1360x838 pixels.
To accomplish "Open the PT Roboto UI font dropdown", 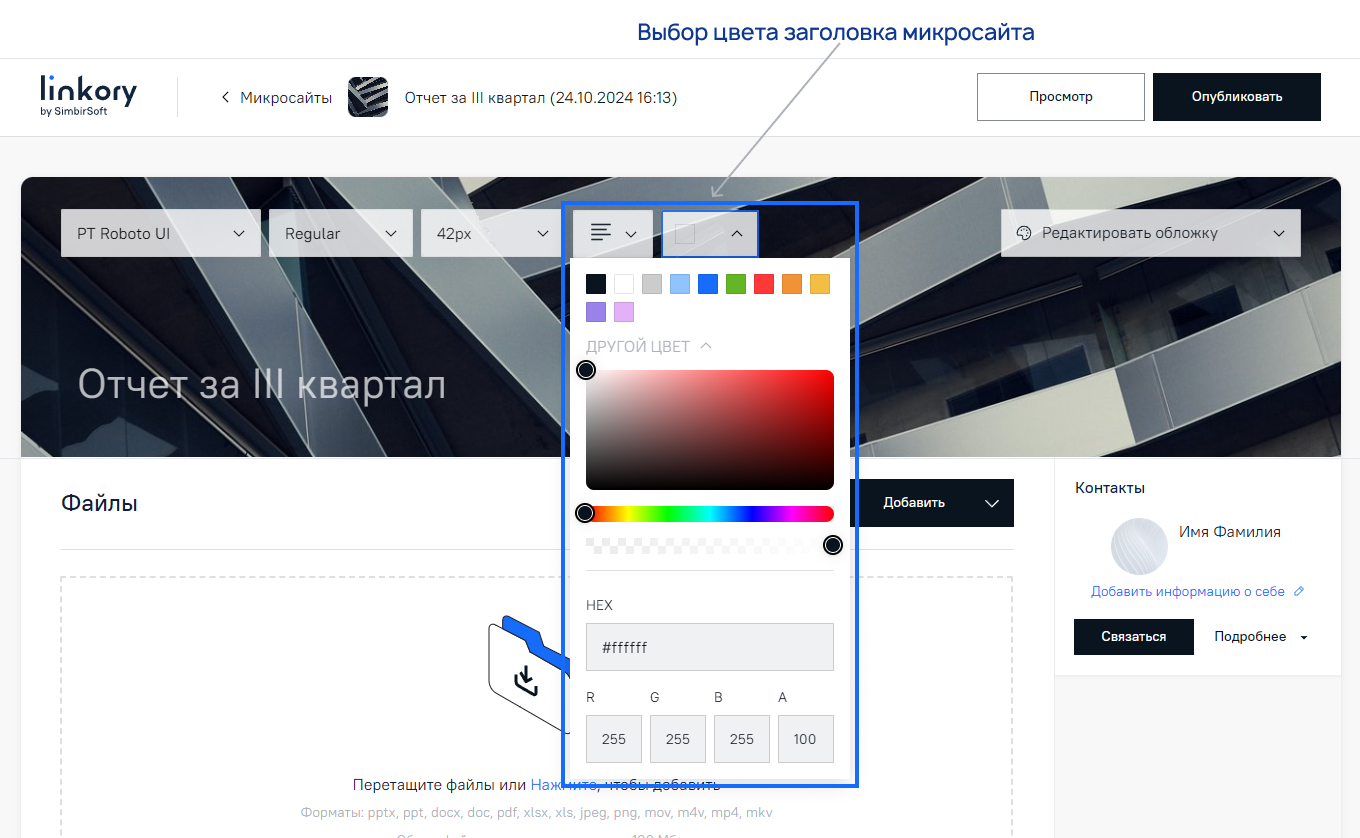I will (x=160, y=232).
